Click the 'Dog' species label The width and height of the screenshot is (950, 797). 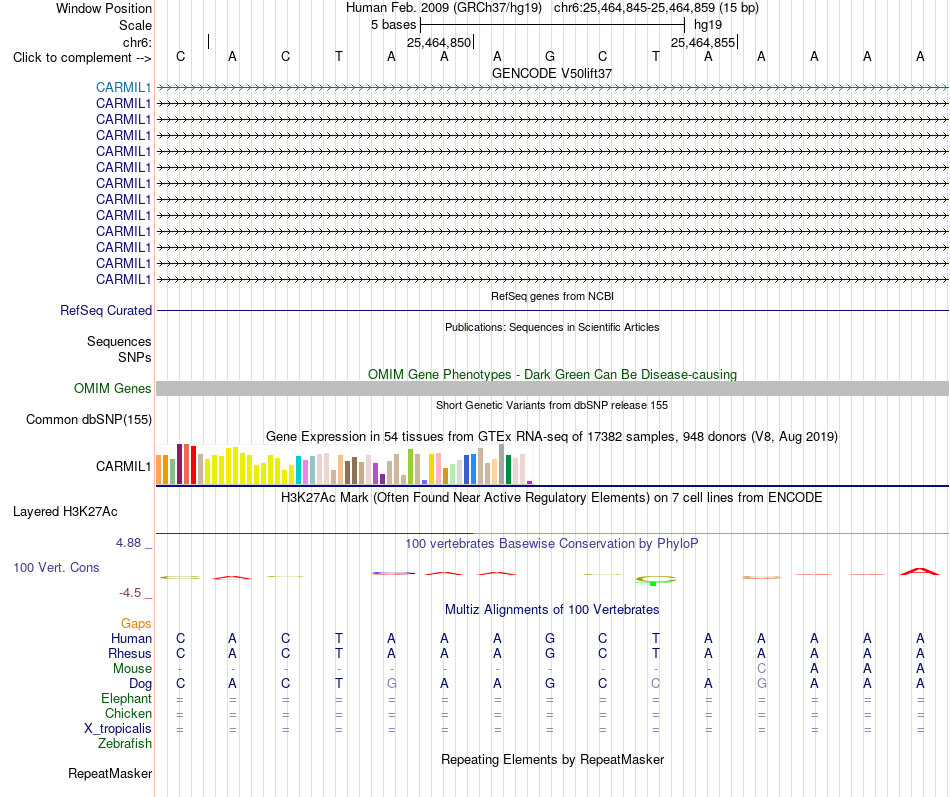coord(140,684)
